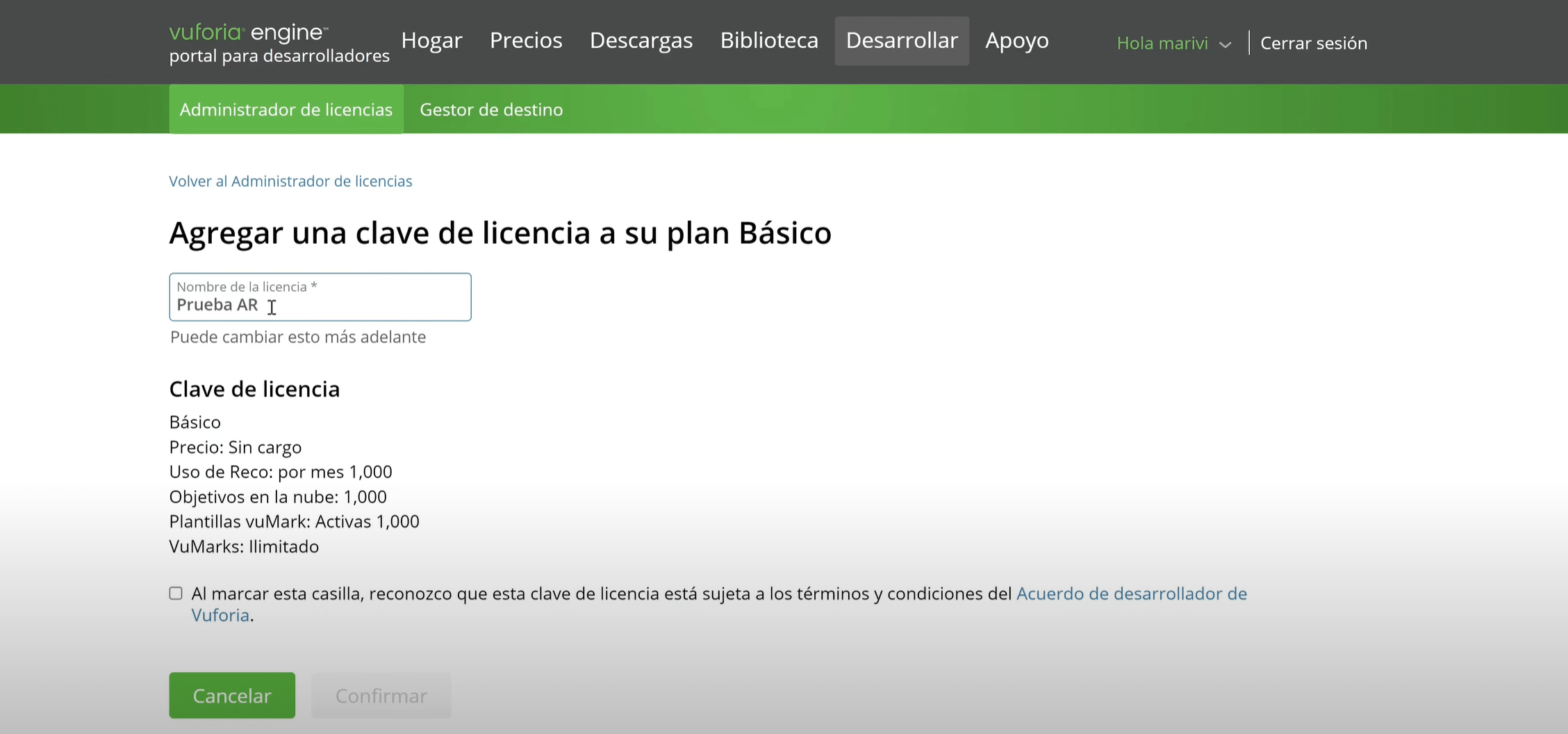Select the Desarrollar menu item
1568x734 pixels.
902,41
